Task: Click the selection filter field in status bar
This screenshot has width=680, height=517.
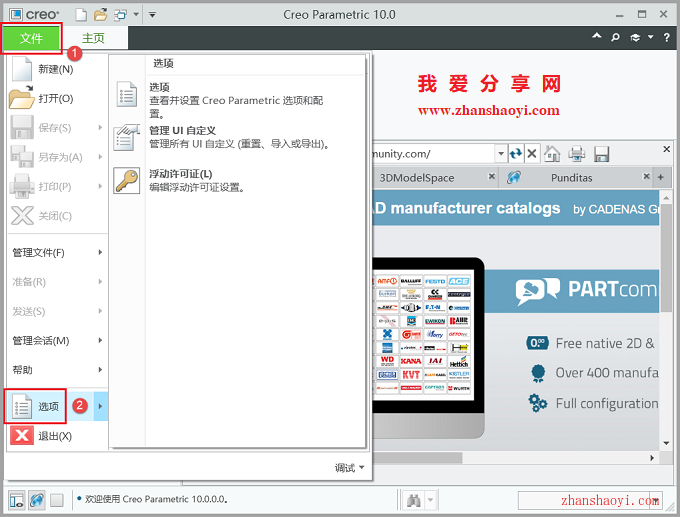Action: tap(590, 501)
